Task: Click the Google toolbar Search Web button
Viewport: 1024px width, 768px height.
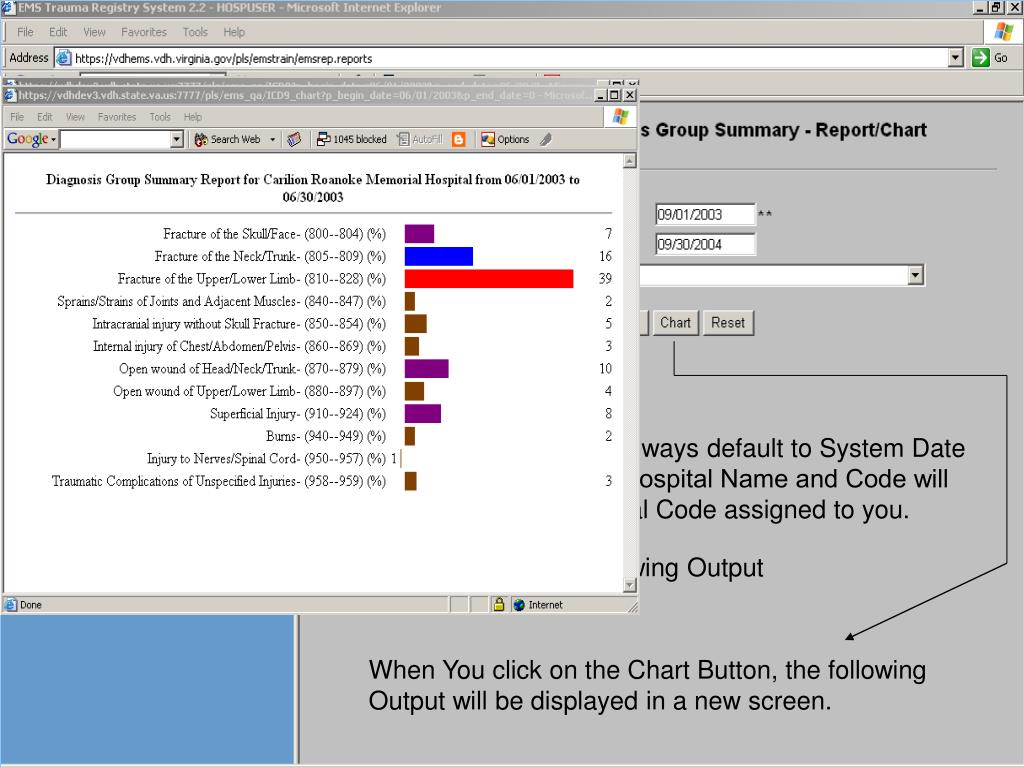Action: [227, 140]
